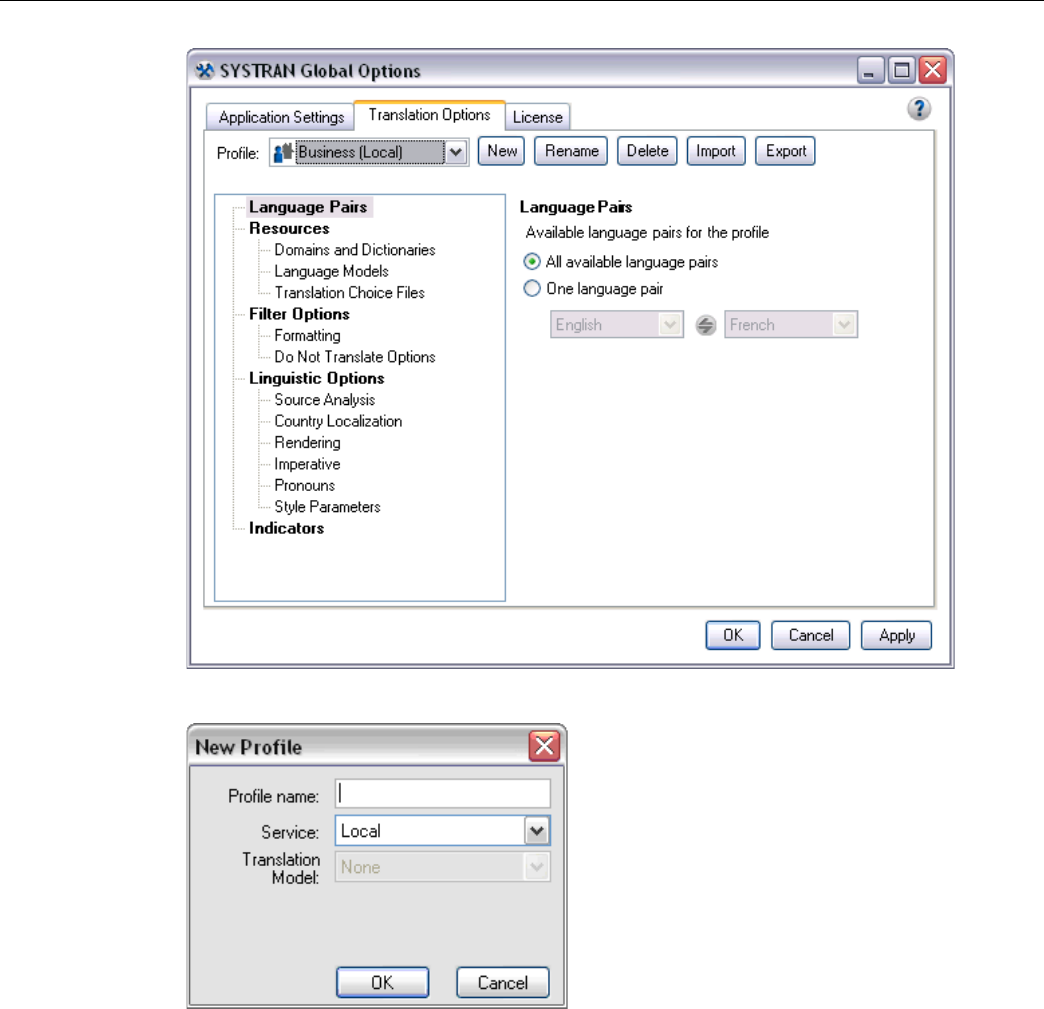Click the Delete profile button
The width and height of the screenshot is (1044, 1009).
pos(647,151)
